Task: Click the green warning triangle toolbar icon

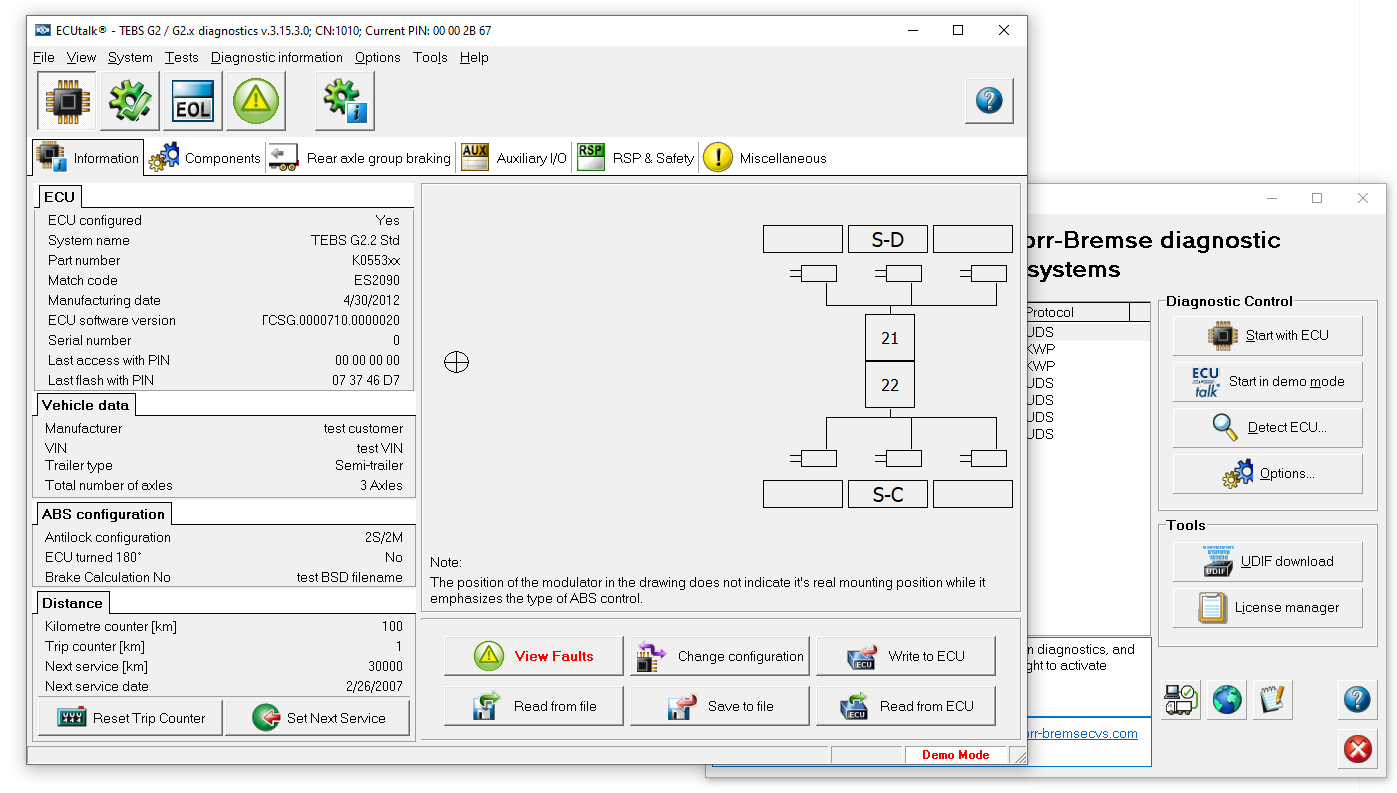Action: pyautogui.click(x=256, y=101)
